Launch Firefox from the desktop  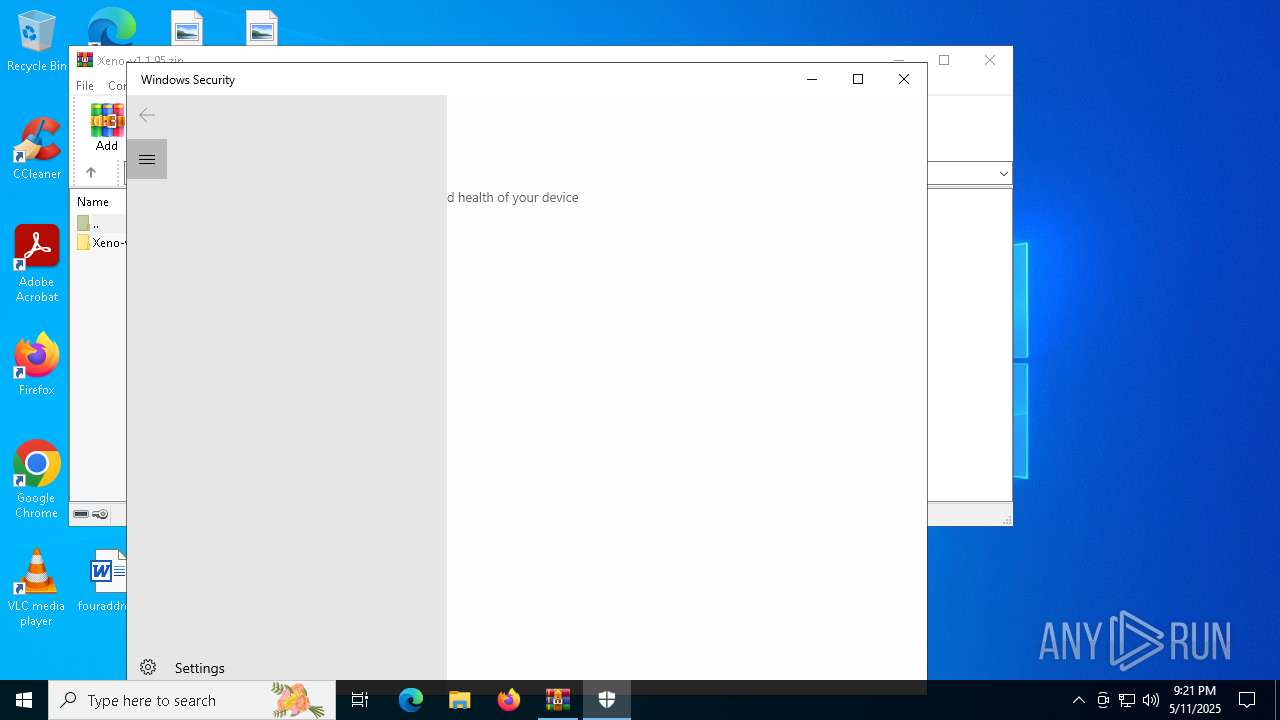(x=36, y=365)
